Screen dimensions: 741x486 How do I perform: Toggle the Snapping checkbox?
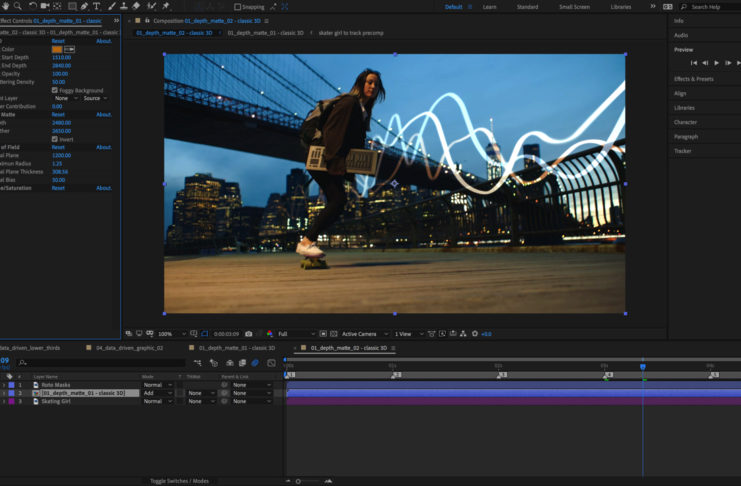point(237,7)
